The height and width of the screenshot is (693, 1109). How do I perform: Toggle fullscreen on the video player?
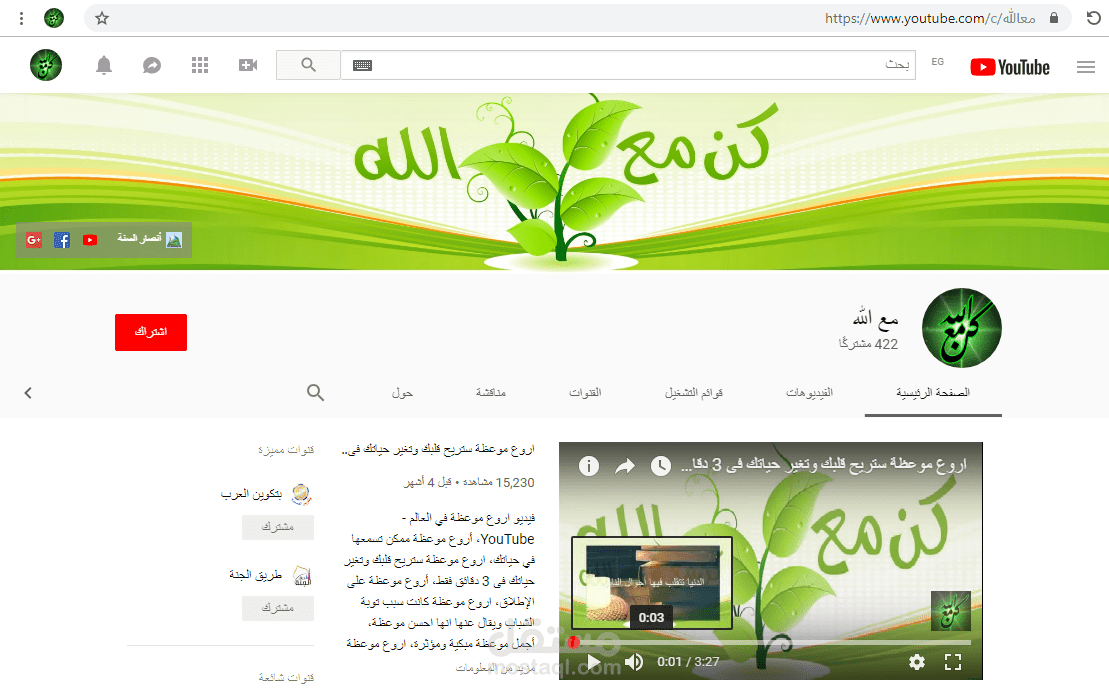(x=952, y=661)
